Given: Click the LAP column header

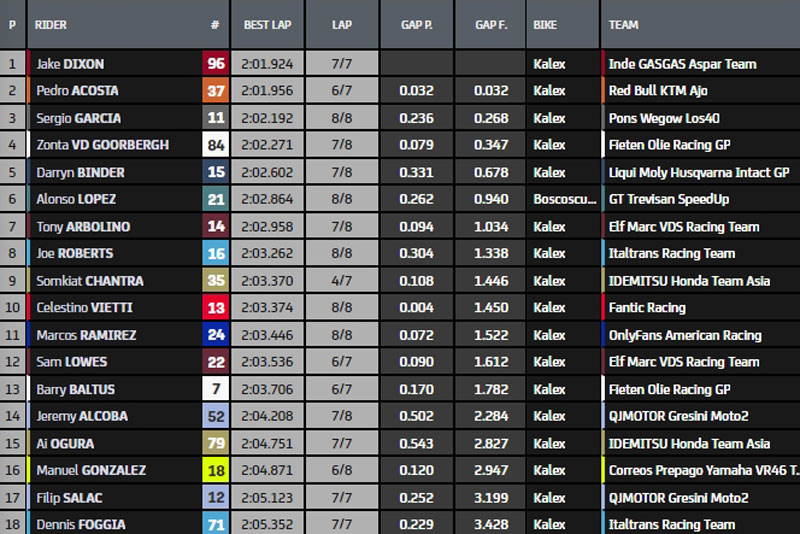Looking at the screenshot, I should (342, 24).
